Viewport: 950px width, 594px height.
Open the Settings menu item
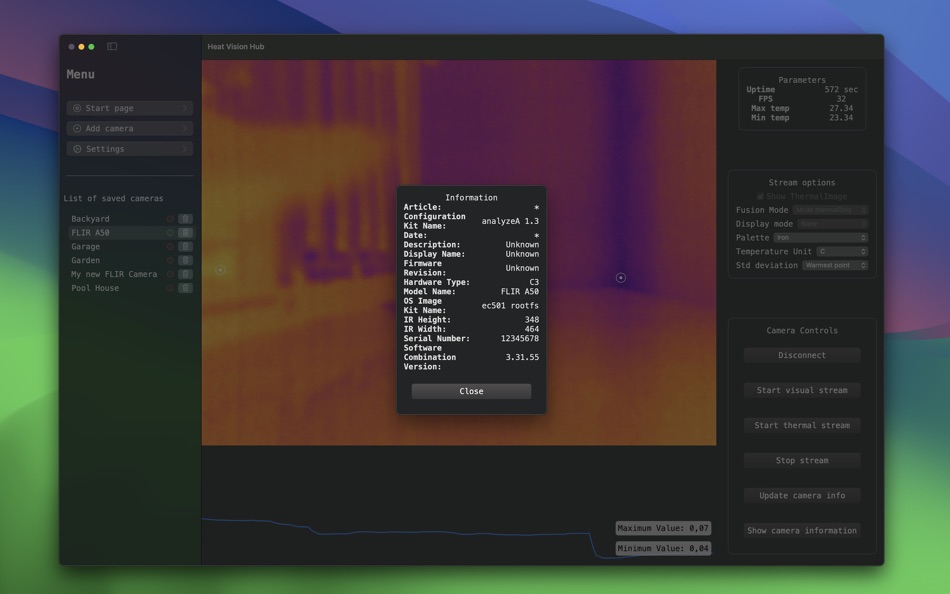click(x=130, y=149)
